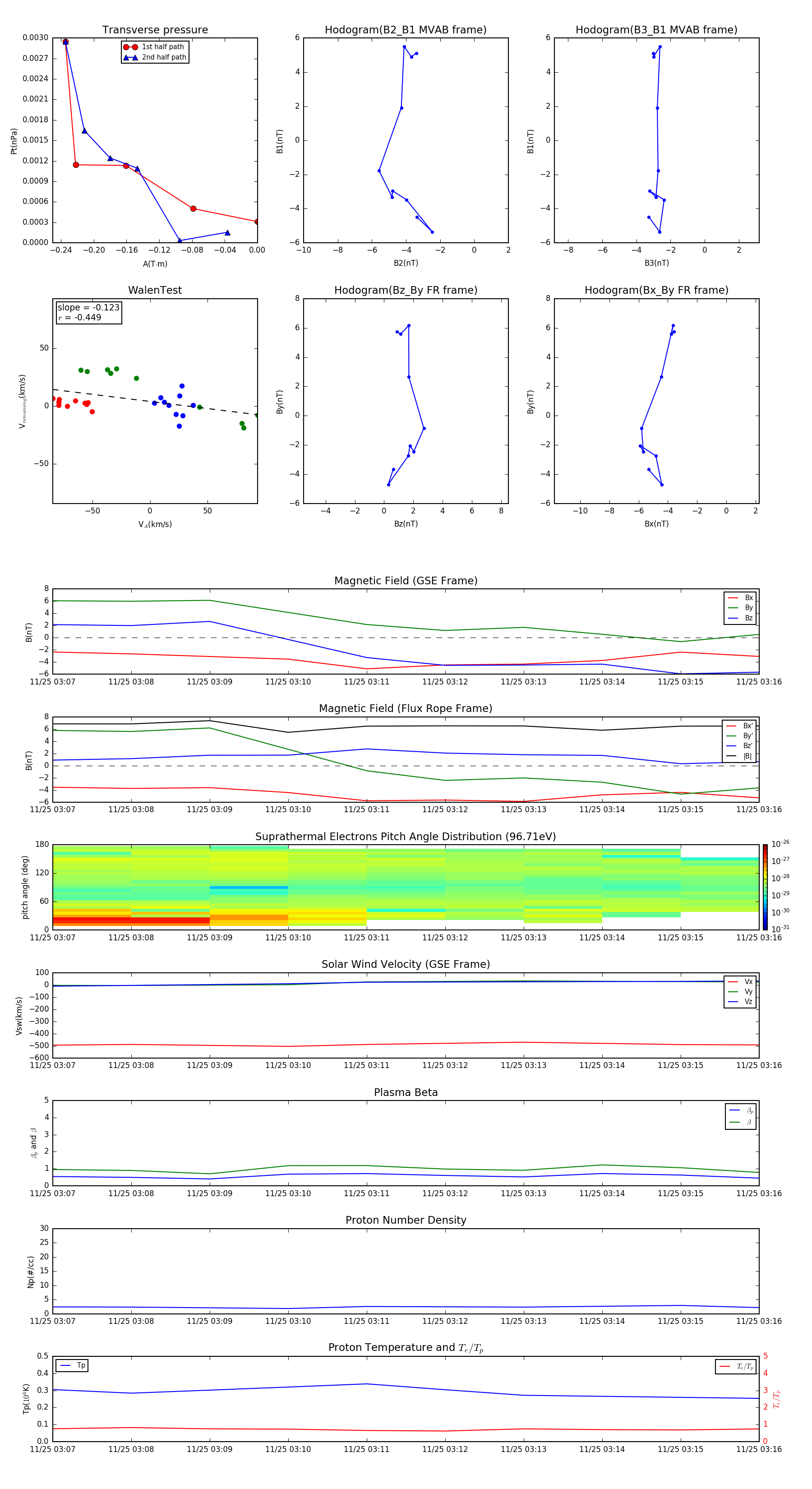Screen dimensions: 812x1489
Task: Click the dashed fit line in WalenTest
Action: [x=155, y=402]
